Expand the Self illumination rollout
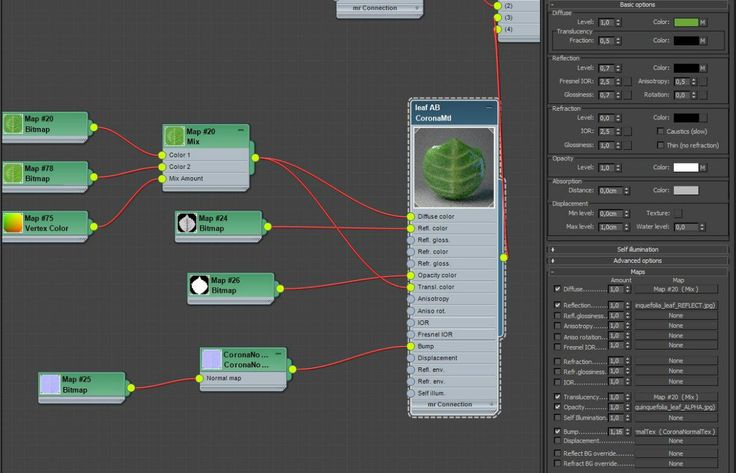 (x=638, y=249)
